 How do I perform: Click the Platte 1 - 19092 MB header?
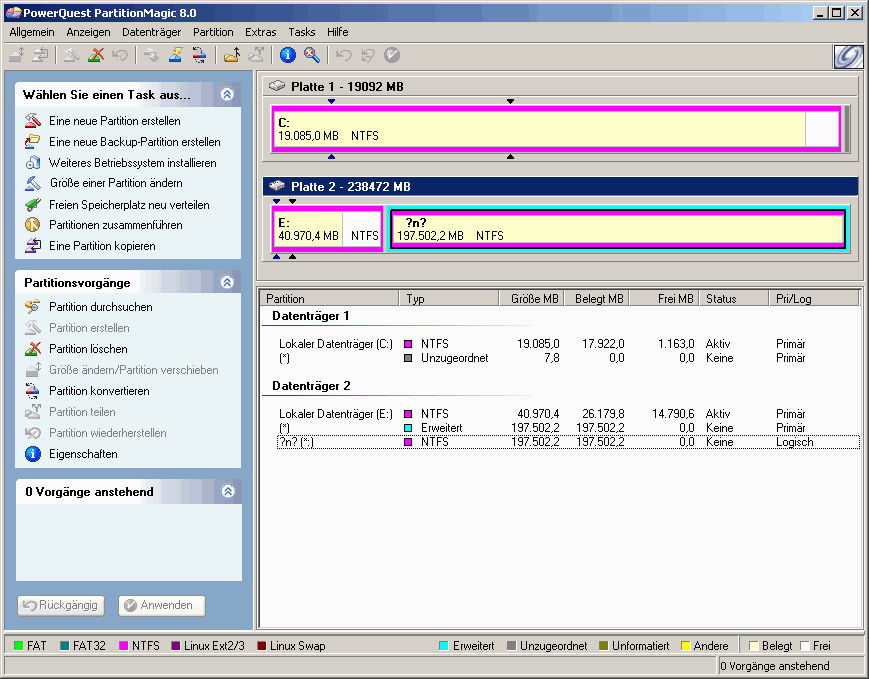click(560, 86)
